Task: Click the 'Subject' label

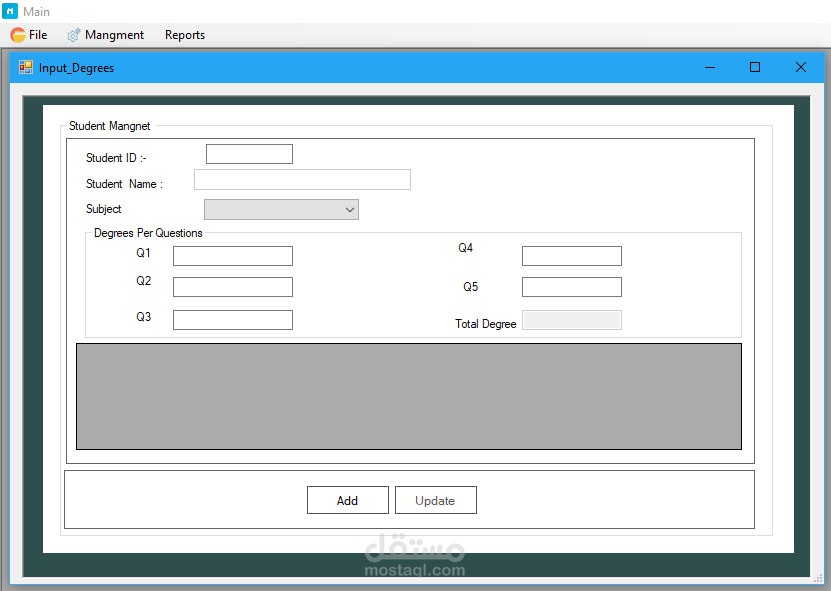Action: (103, 209)
